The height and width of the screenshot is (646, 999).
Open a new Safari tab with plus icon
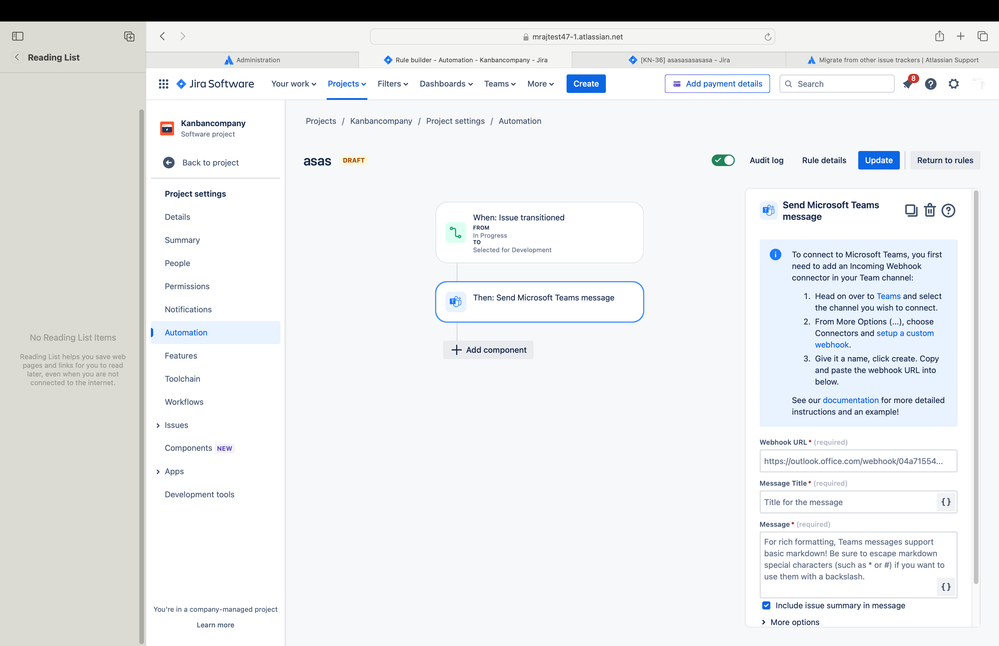[x=960, y=36]
